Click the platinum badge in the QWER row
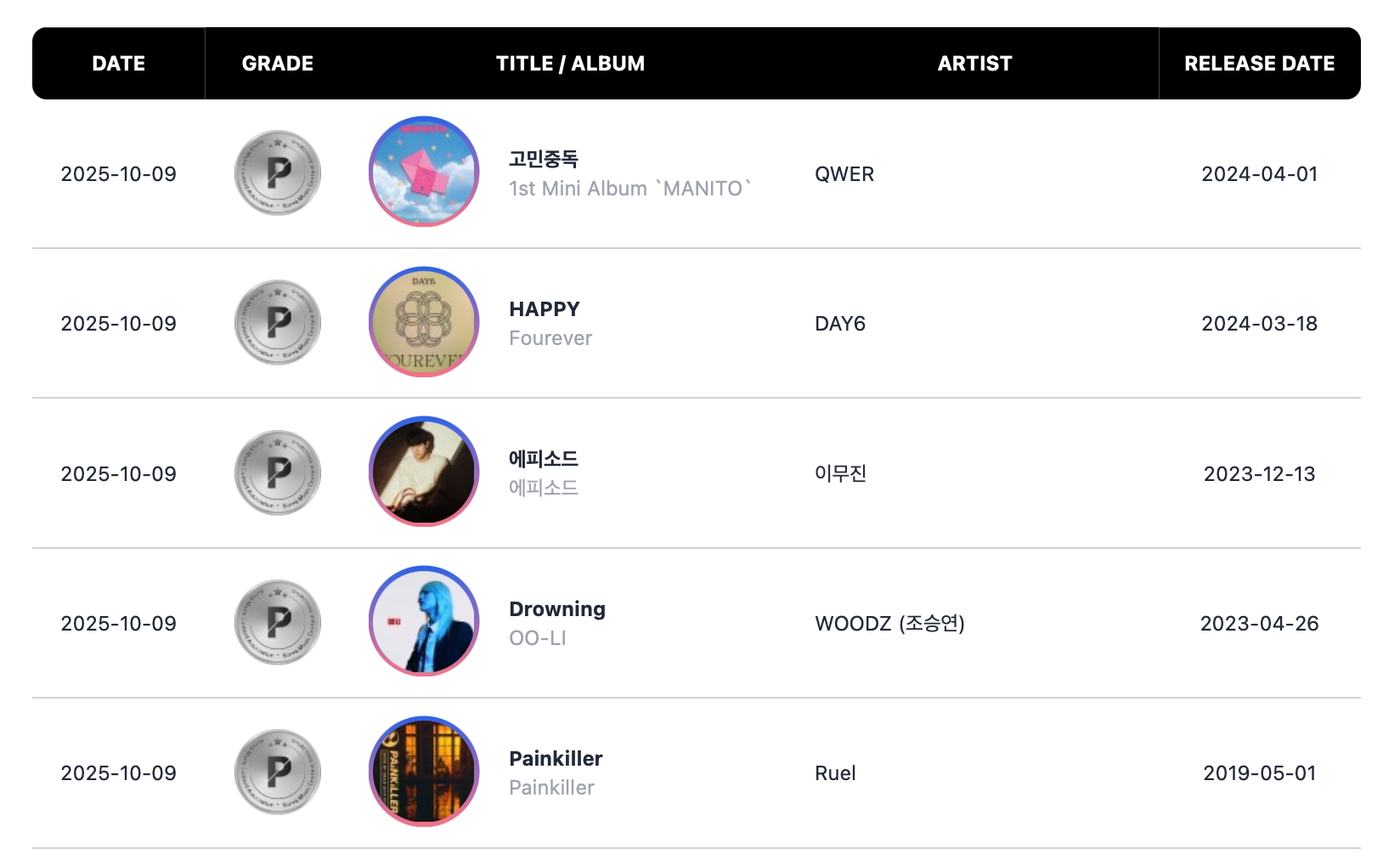Viewport: 1400px width, 860px height. [278, 173]
